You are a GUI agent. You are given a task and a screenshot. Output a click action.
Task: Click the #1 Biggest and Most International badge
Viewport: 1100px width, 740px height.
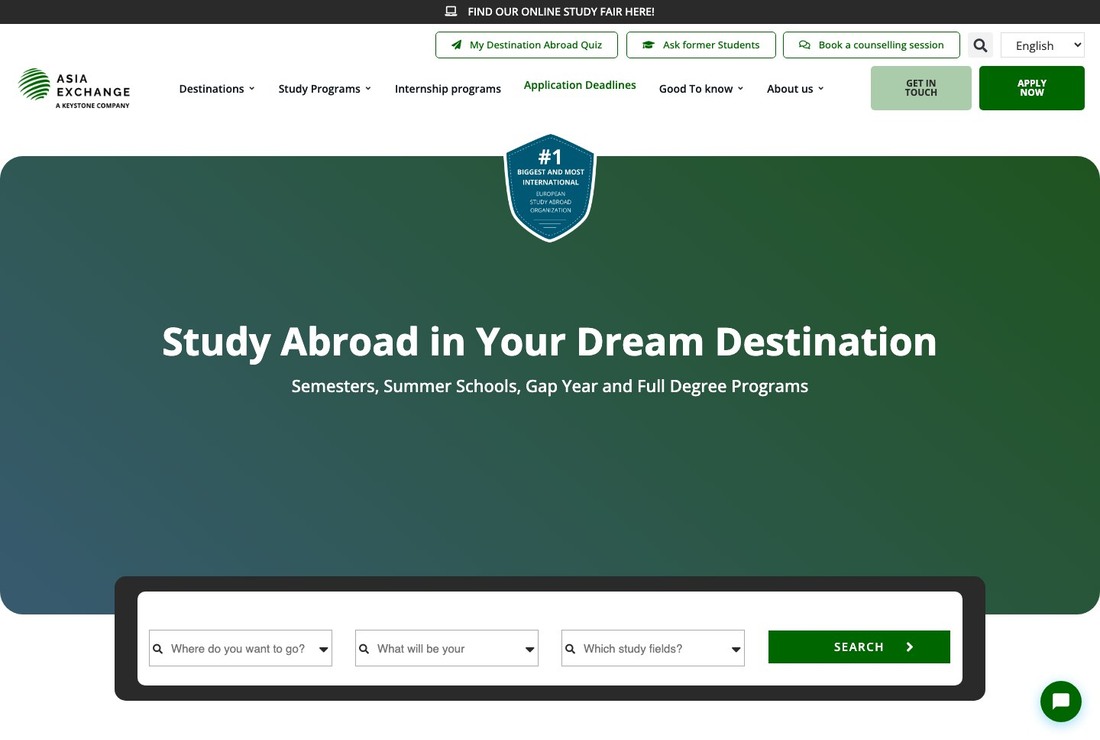click(x=550, y=187)
